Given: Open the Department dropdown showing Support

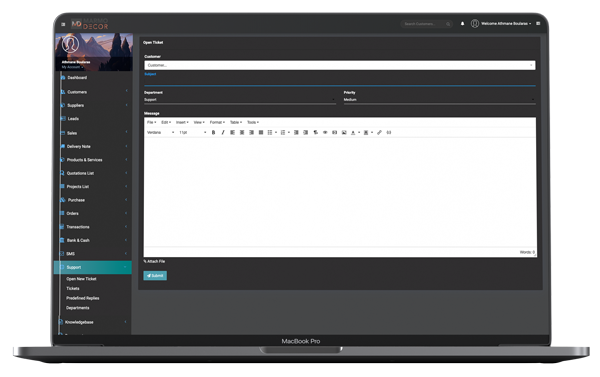Looking at the screenshot, I should tap(240, 100).
